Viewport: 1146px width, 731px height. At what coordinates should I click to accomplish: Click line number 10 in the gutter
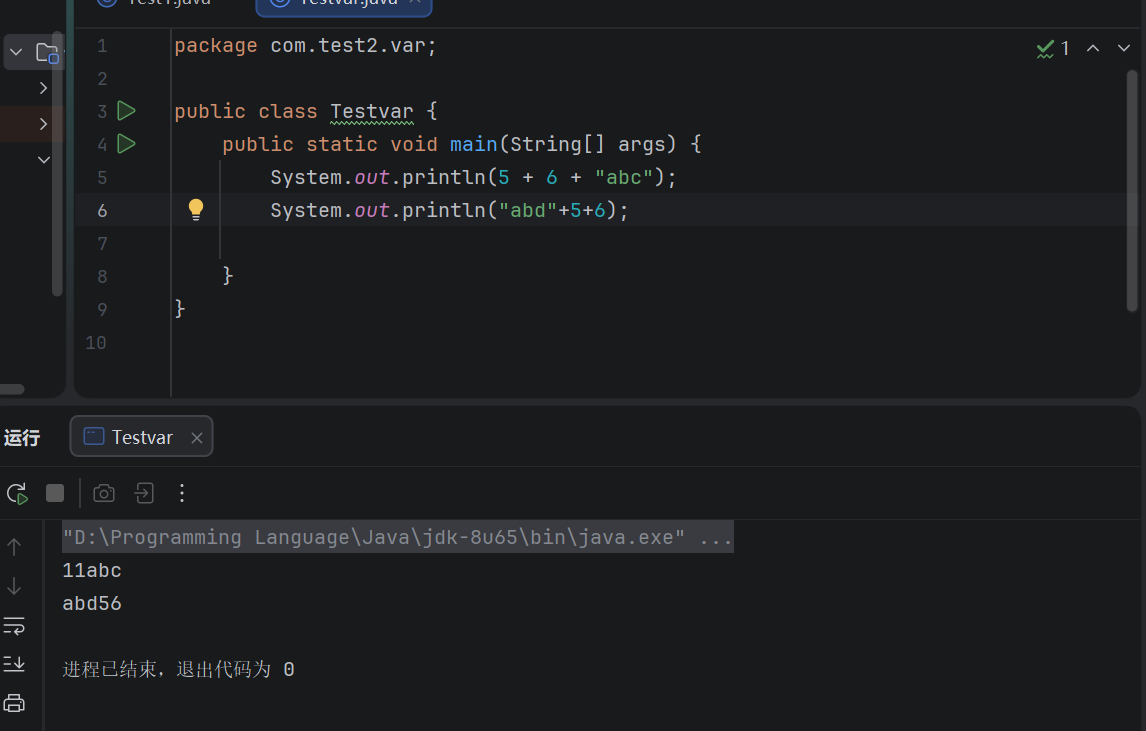[96, 343]
